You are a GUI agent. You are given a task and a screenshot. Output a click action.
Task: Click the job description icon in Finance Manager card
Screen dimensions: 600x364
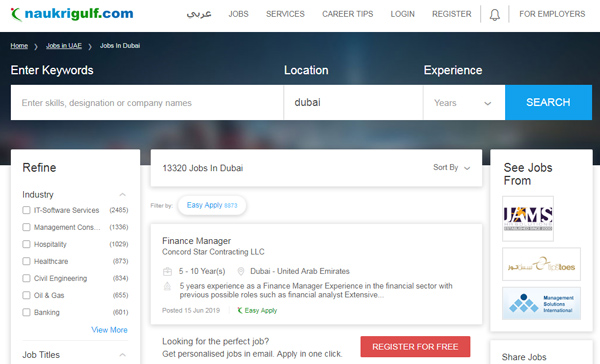tap(167, 286)
